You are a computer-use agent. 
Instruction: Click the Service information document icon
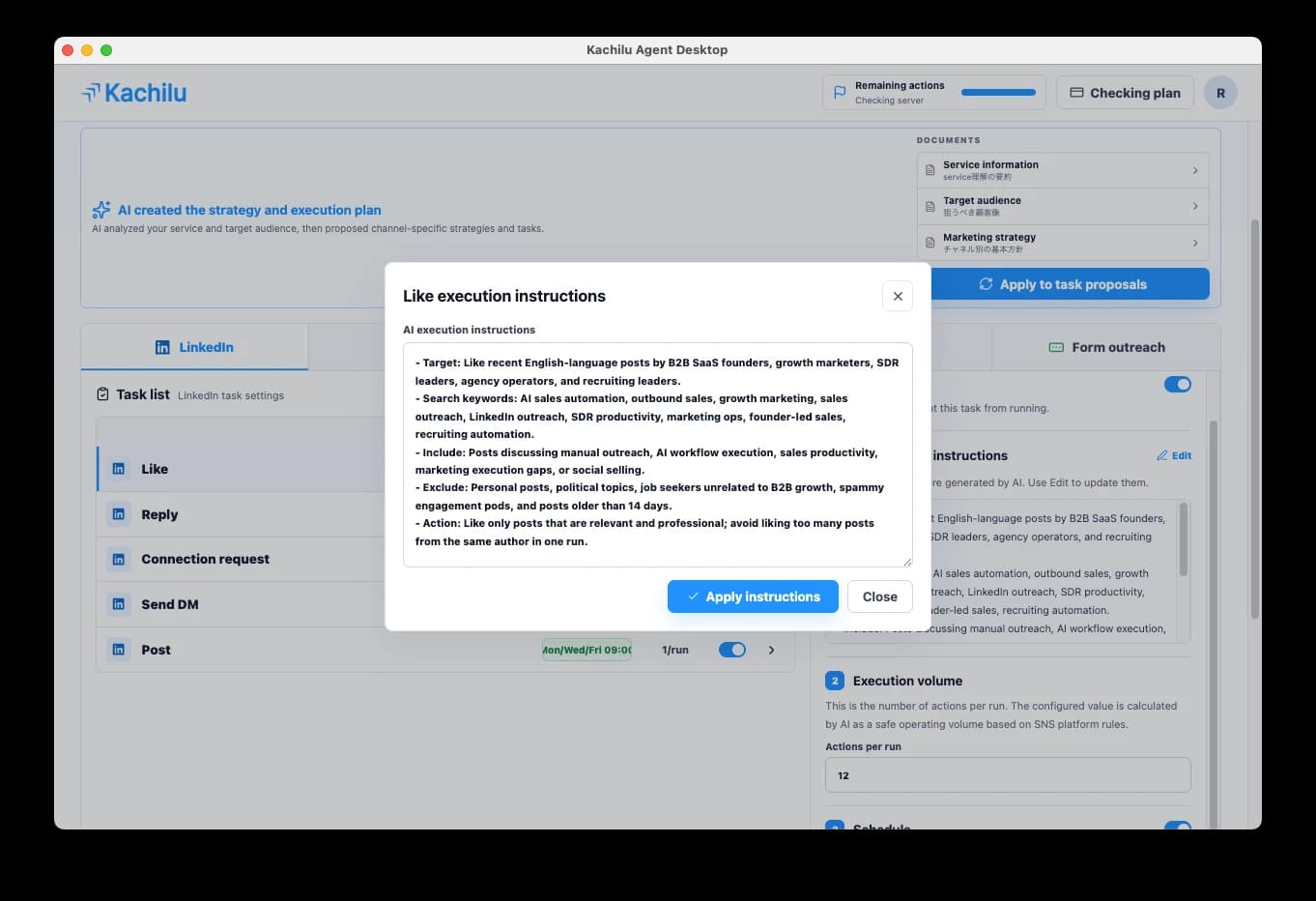[x=930, y=170]
